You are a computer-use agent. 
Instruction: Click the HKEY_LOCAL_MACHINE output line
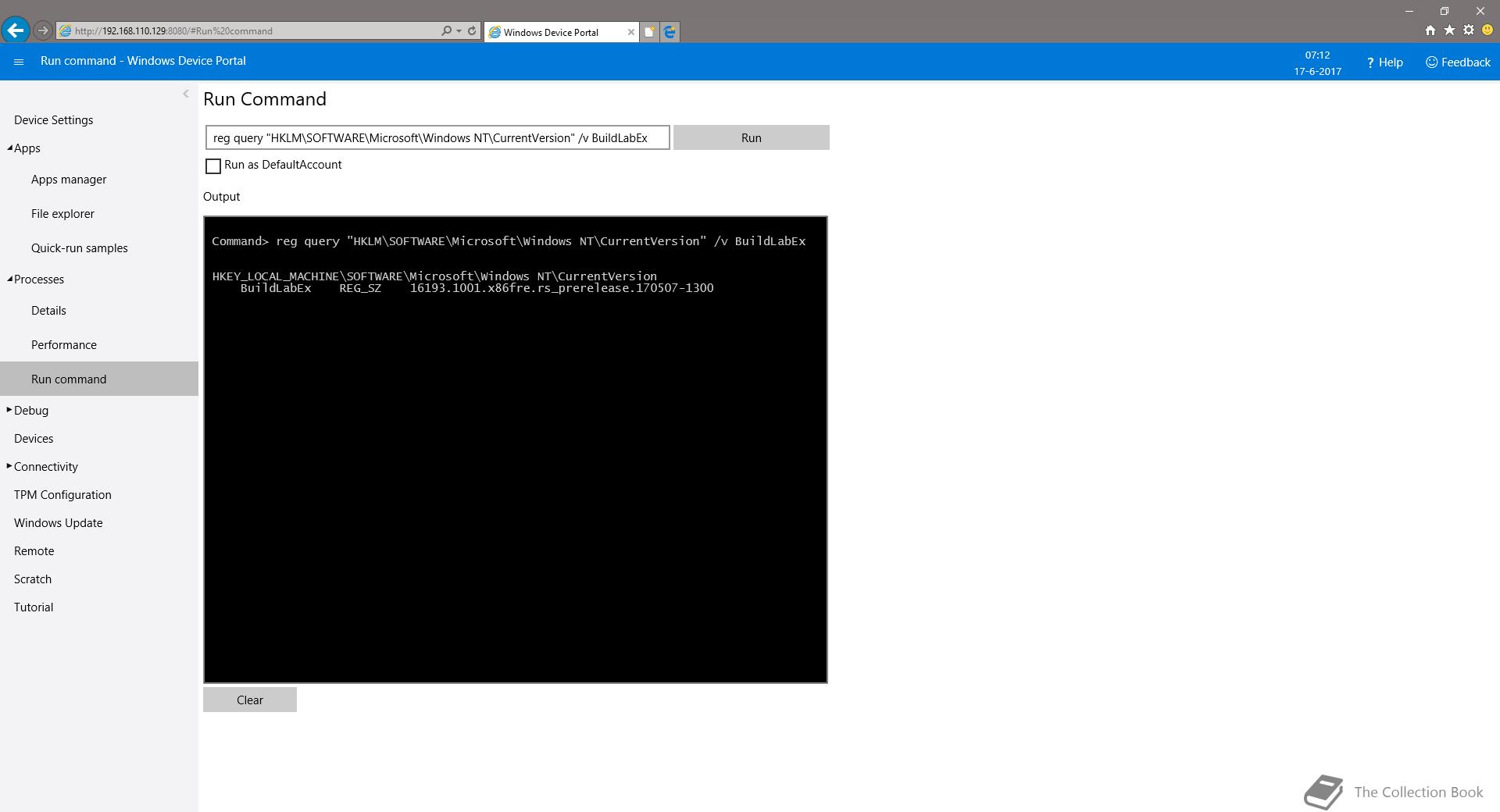(x=434, y=276)
